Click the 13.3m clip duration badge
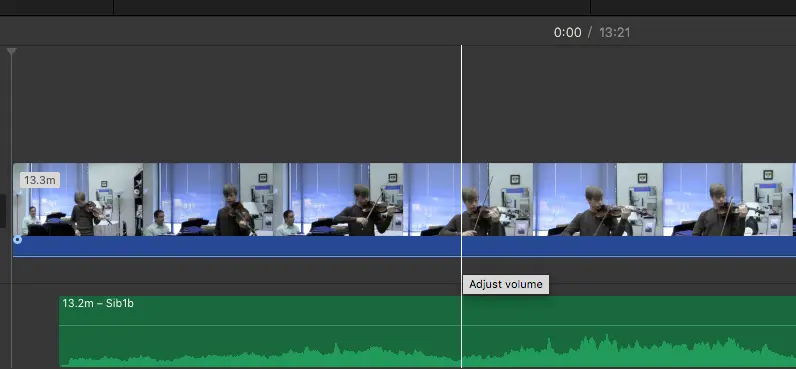The width and height of the screenshot is (796, 369). coord(40,180)
